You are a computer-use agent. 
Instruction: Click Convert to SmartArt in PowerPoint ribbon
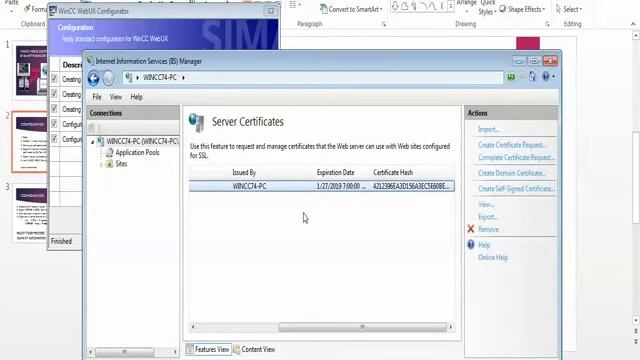[351, 9]
